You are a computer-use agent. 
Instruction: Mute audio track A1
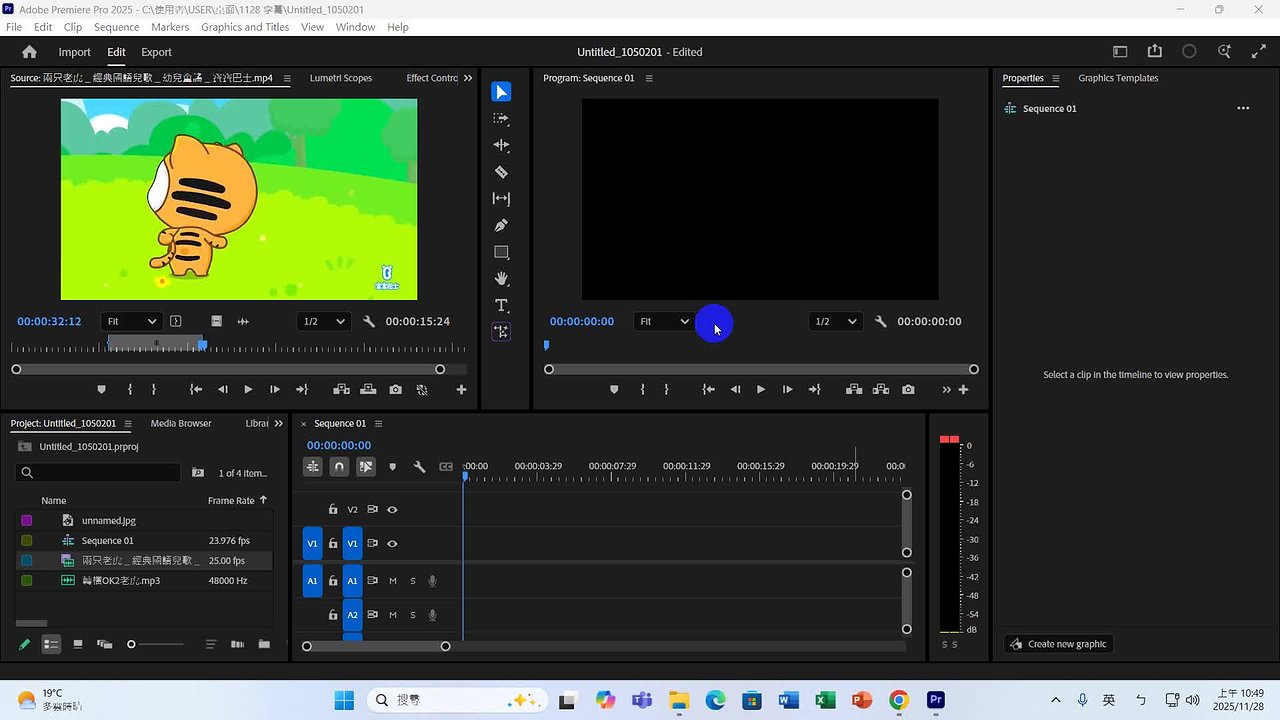(393, 581)
